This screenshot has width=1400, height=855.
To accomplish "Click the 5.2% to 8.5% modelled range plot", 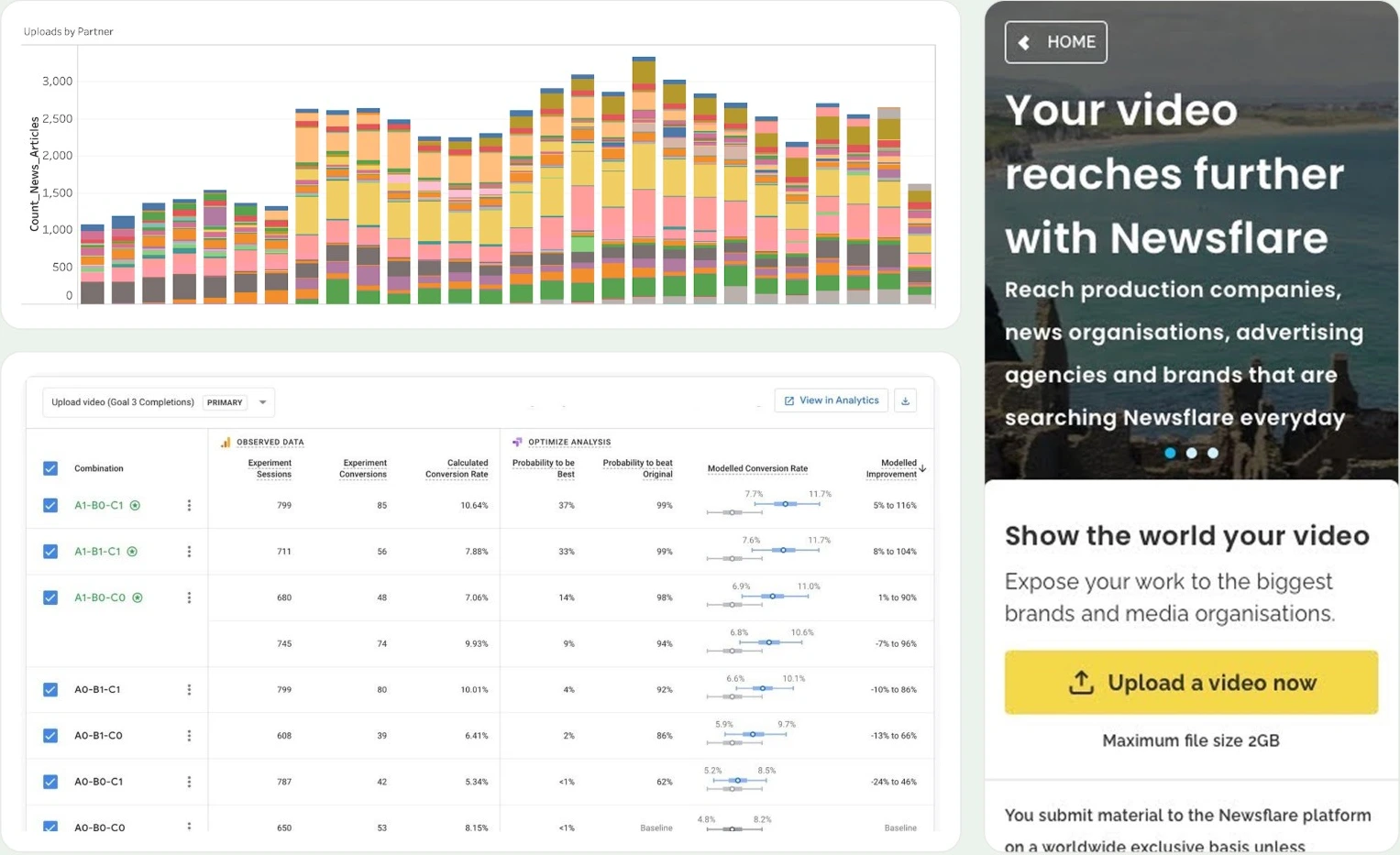I will (x=741, y=780).
